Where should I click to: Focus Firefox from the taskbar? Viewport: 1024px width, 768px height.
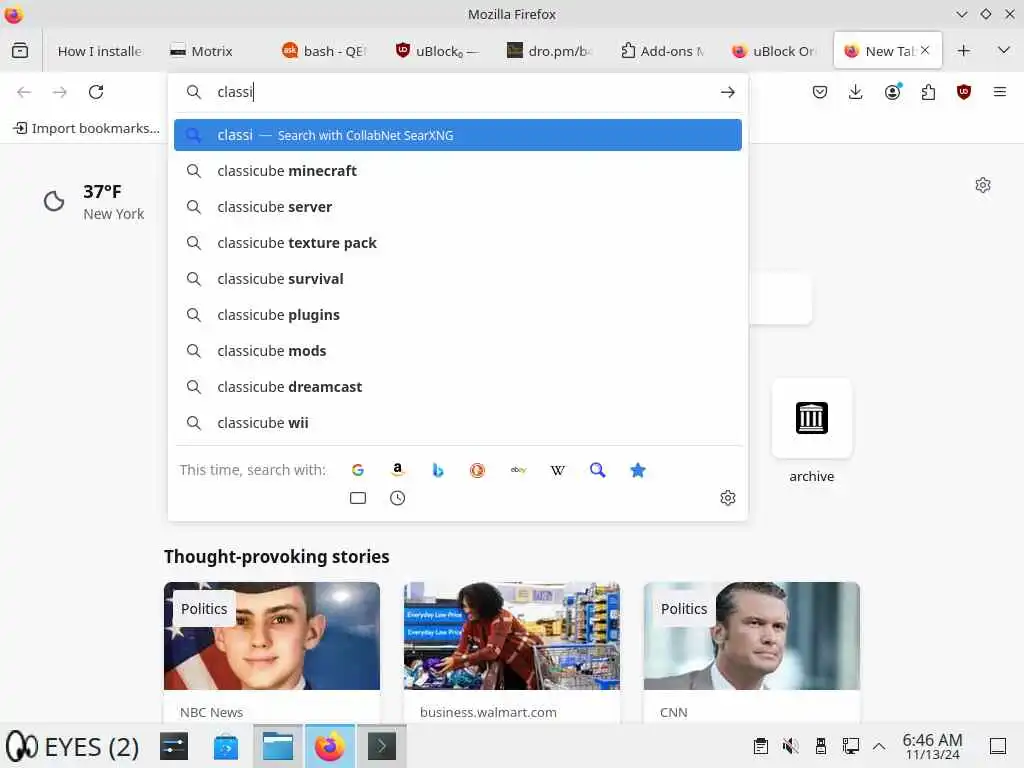[x=330, y=746]
